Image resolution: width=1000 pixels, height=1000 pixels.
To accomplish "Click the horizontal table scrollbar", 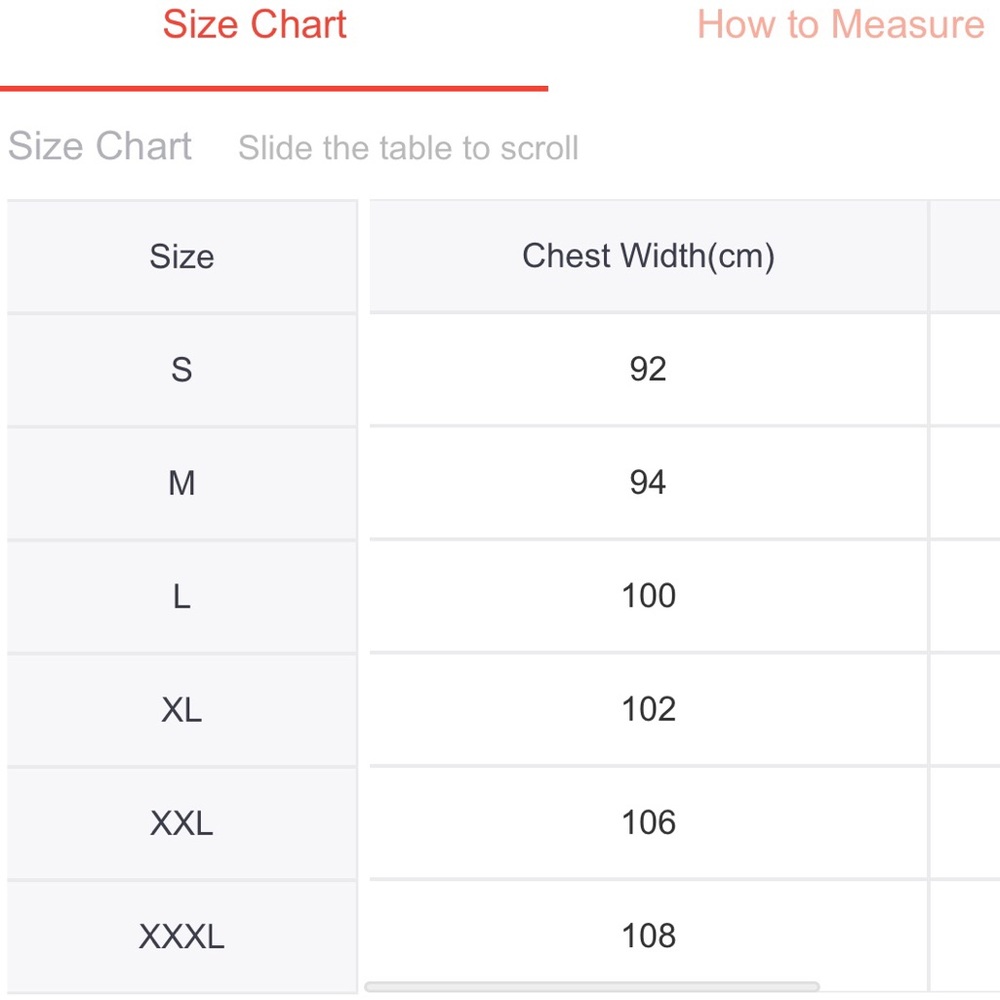I will click(x=591, y=987).
